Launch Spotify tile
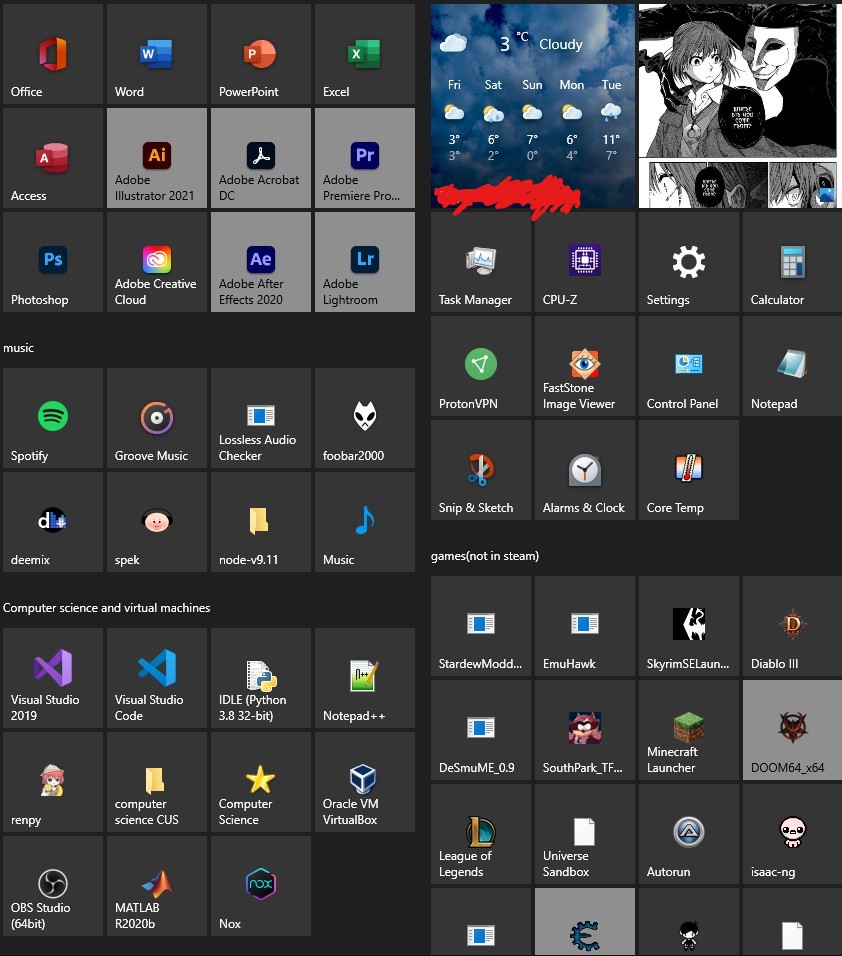Image resolution: width=842 pixels, height=956 pixels. tap(53, 418)
